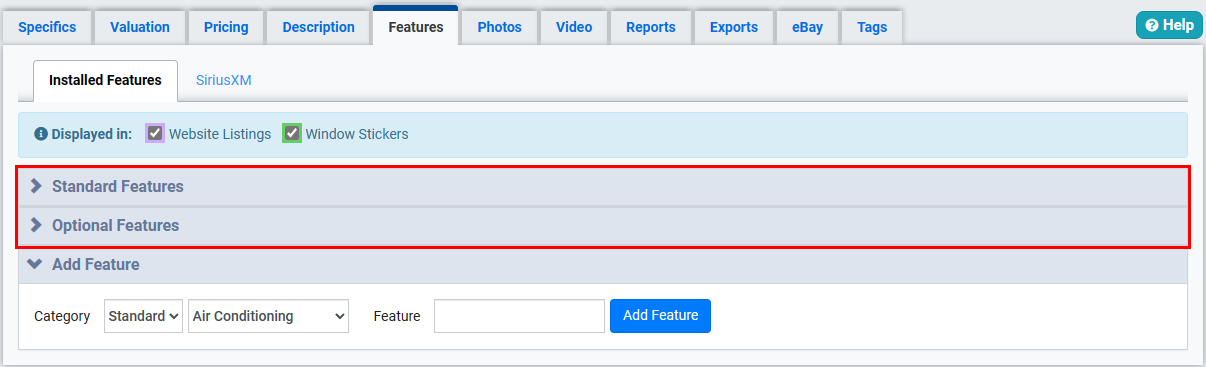Expand Optional Features chevron arrow

coord(36,225)
